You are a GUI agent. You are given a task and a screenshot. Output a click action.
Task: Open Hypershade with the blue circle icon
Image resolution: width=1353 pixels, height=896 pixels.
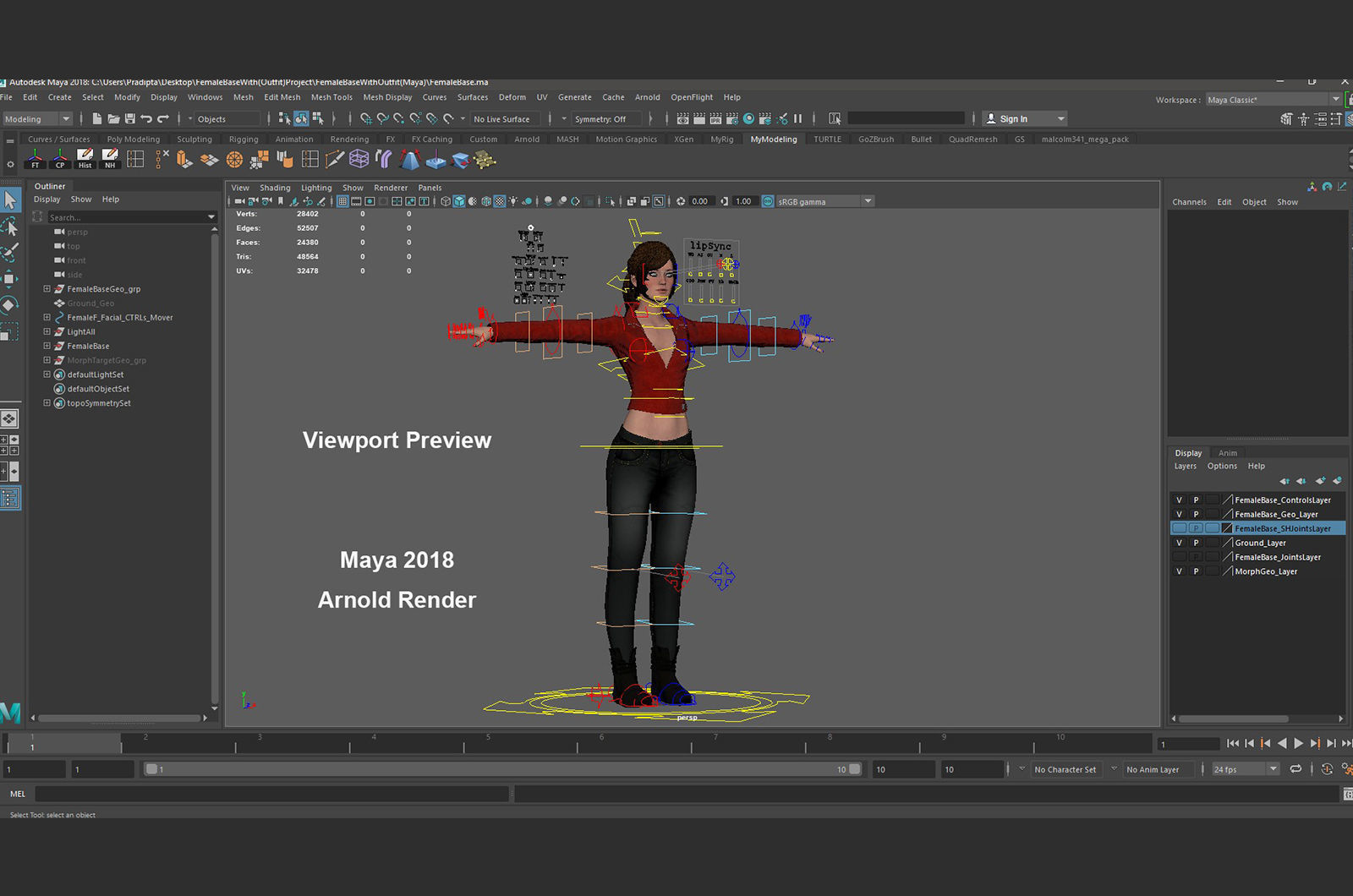[x=748, y=118]
